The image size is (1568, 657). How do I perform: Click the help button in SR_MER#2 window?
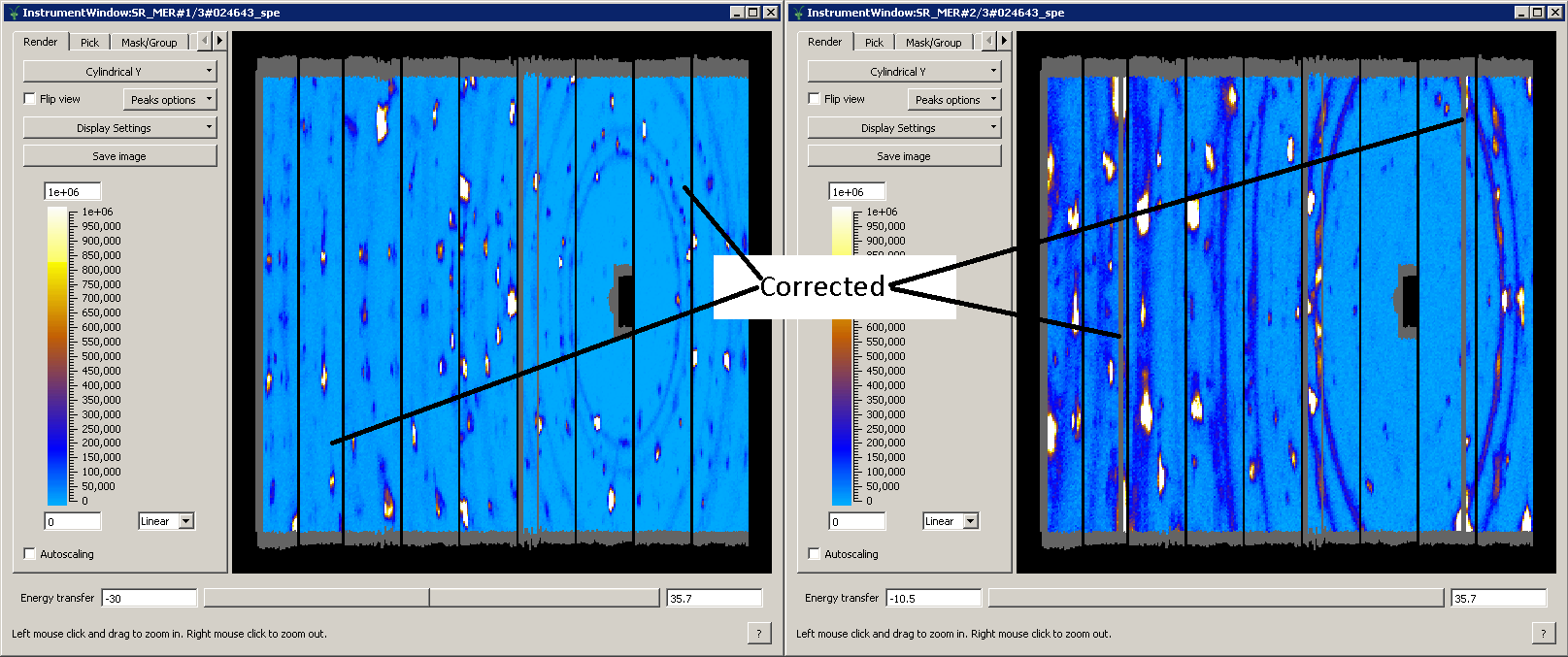(1543, 634)
